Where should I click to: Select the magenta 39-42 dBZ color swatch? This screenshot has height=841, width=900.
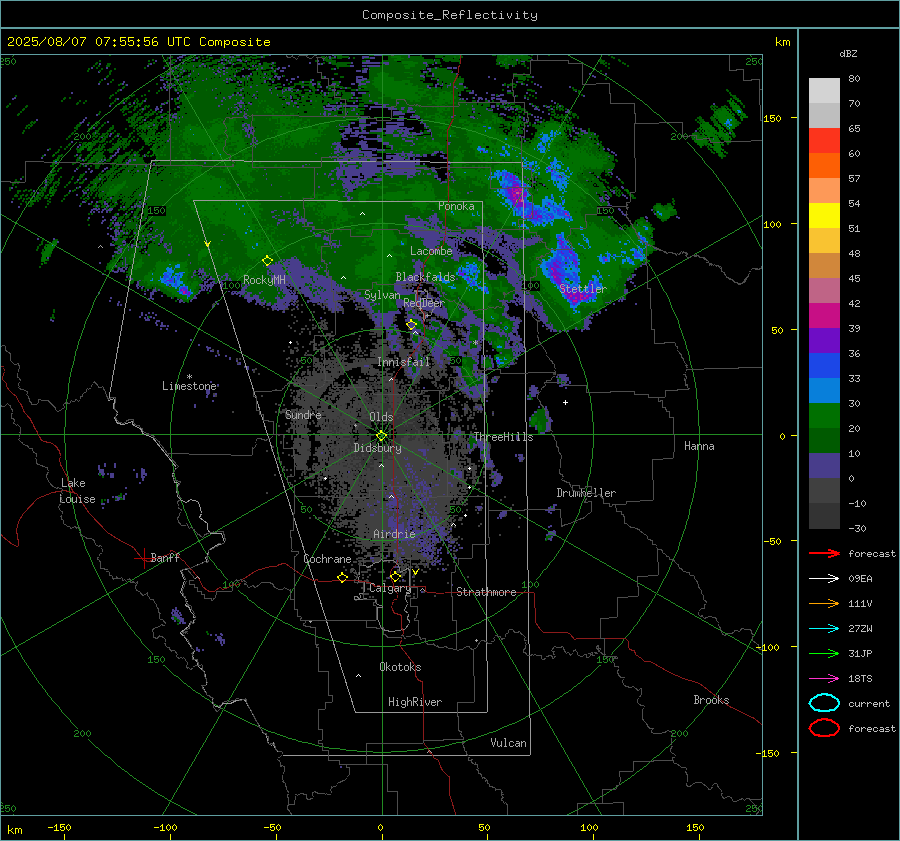coord(824,315)
